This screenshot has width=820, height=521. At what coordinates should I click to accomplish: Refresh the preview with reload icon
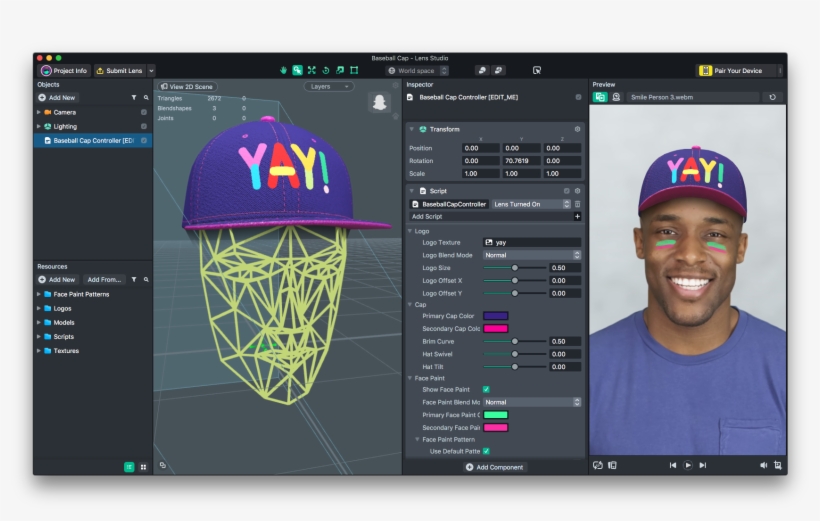(x=772, y=97)
